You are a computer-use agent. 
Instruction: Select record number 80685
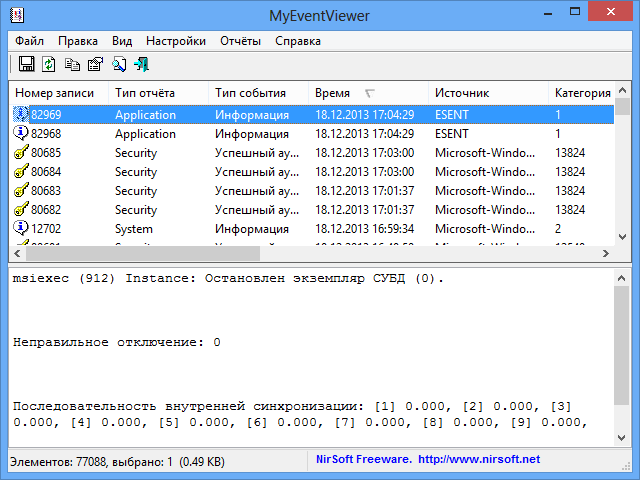coord(46,153)
